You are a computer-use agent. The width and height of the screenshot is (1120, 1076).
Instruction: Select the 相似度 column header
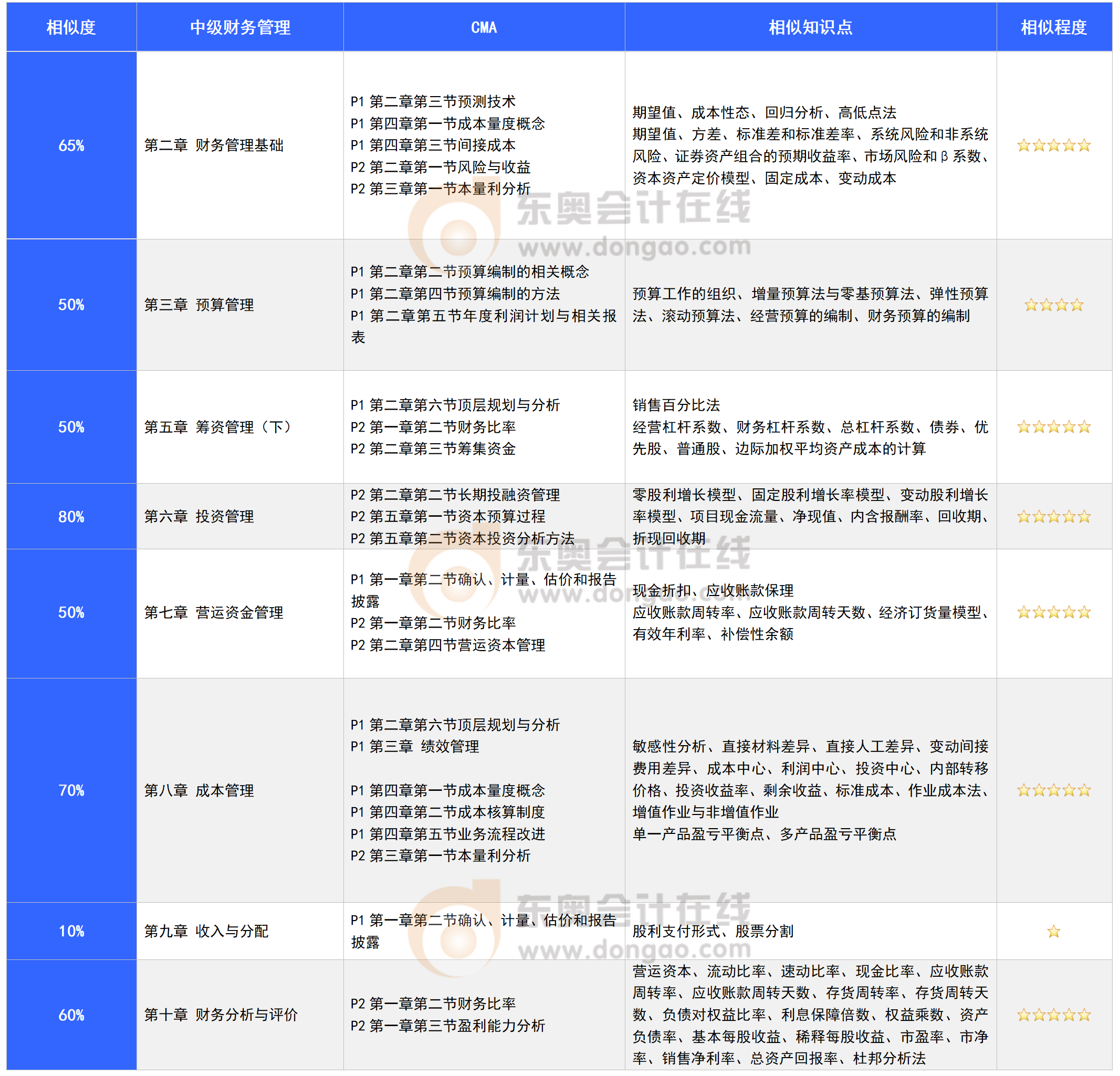(71, 27)
